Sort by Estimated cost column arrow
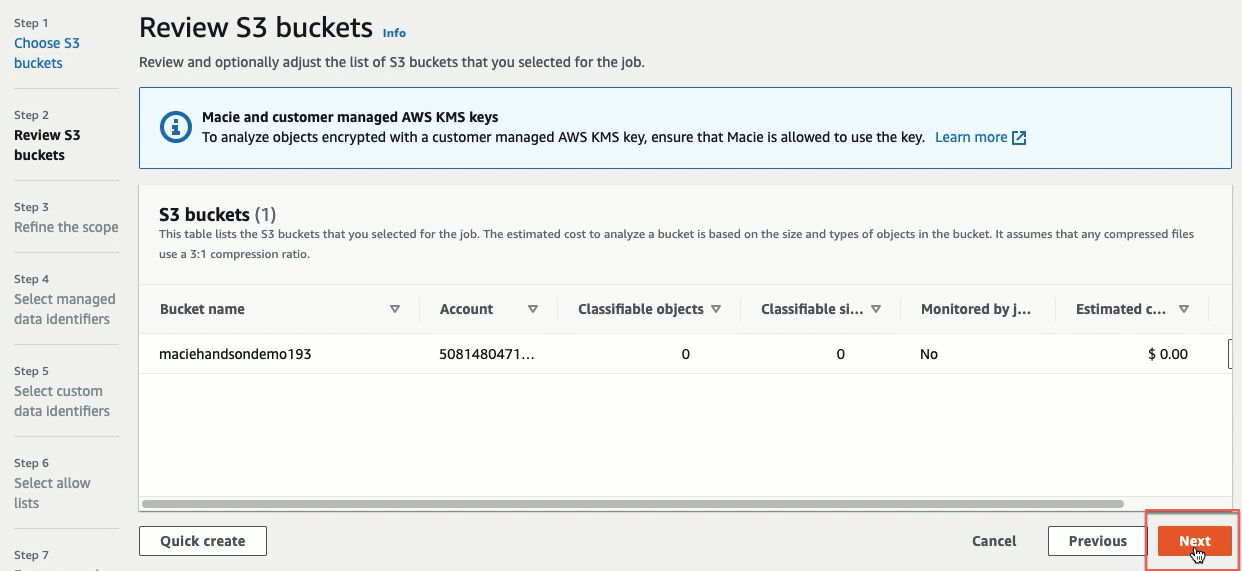Screen dimensions: 1242x571 point(1184,309)
